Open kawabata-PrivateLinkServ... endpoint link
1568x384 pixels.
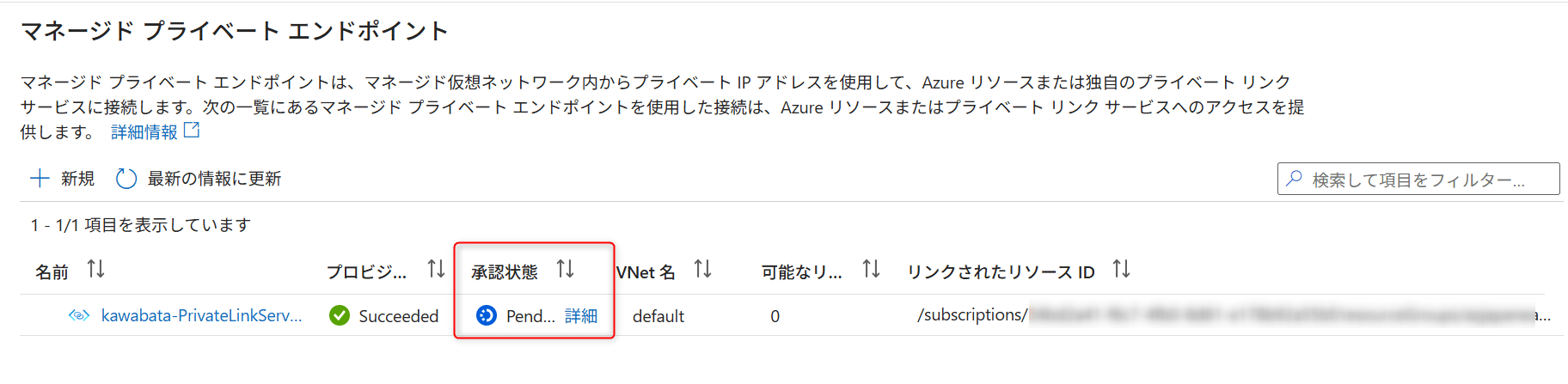point(201,315)
